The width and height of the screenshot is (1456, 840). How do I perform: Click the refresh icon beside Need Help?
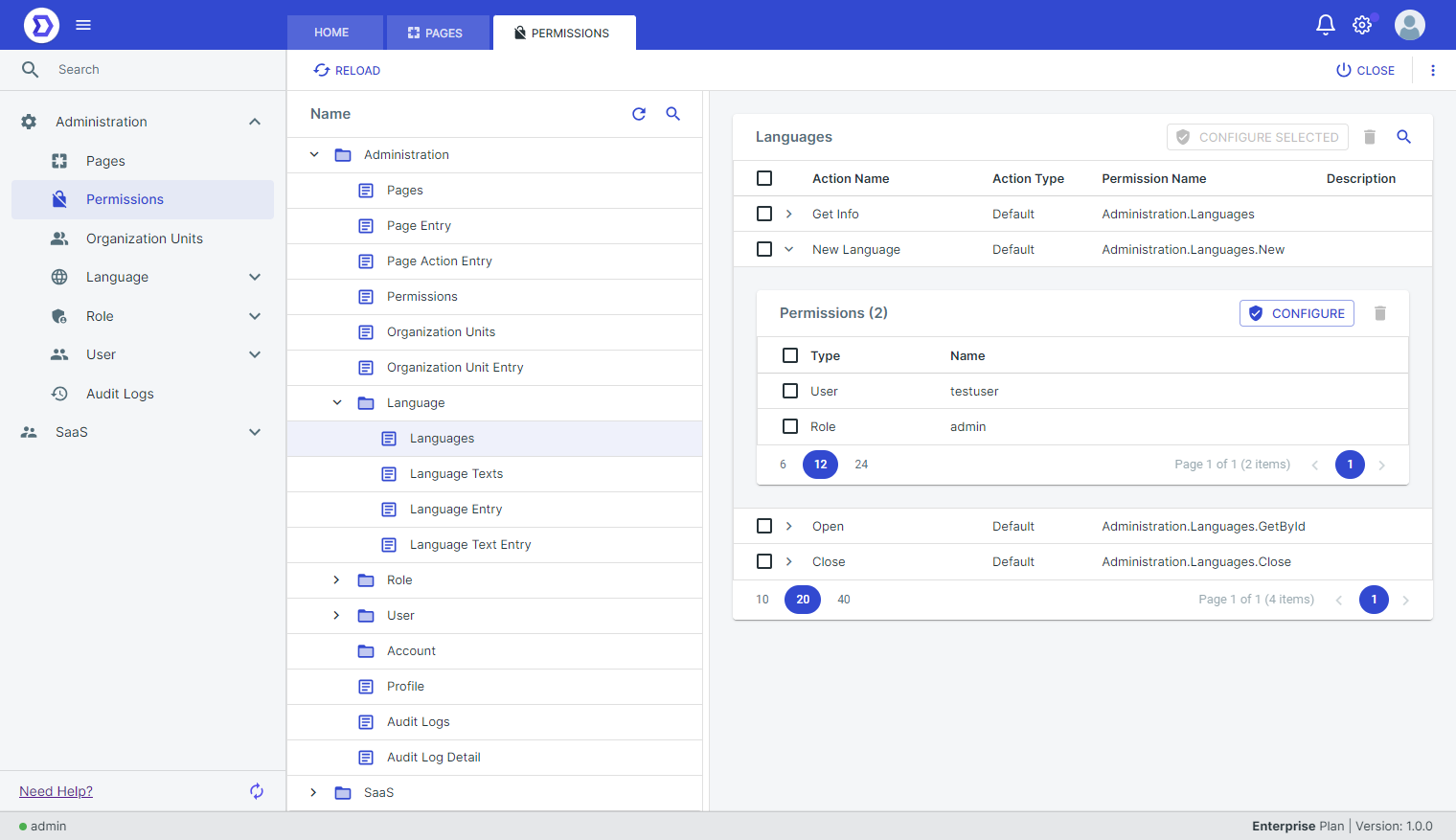click(257, 791)
